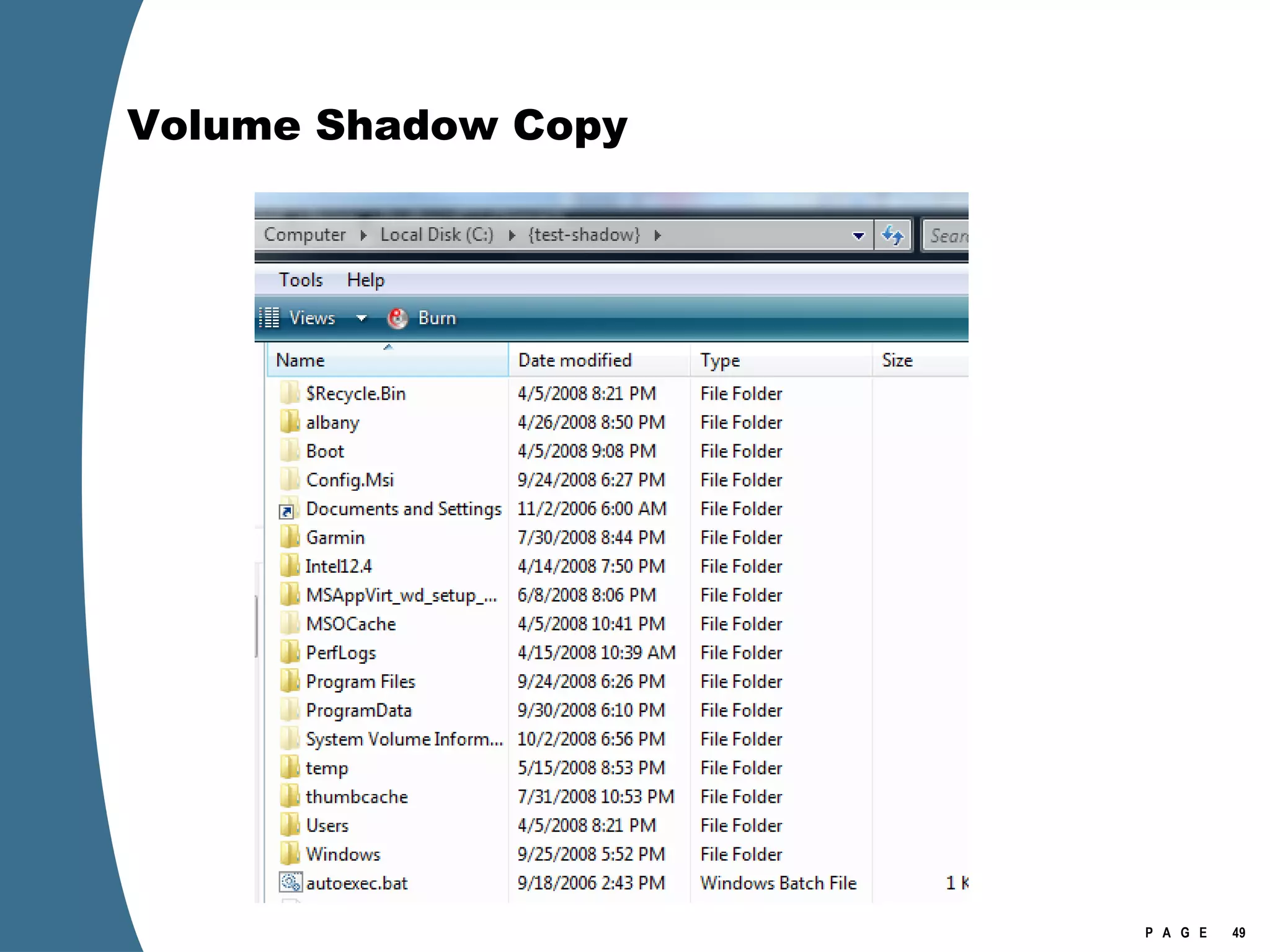
Task: Select the autoexec.bat batch file icon
Action: pos(290,883)
